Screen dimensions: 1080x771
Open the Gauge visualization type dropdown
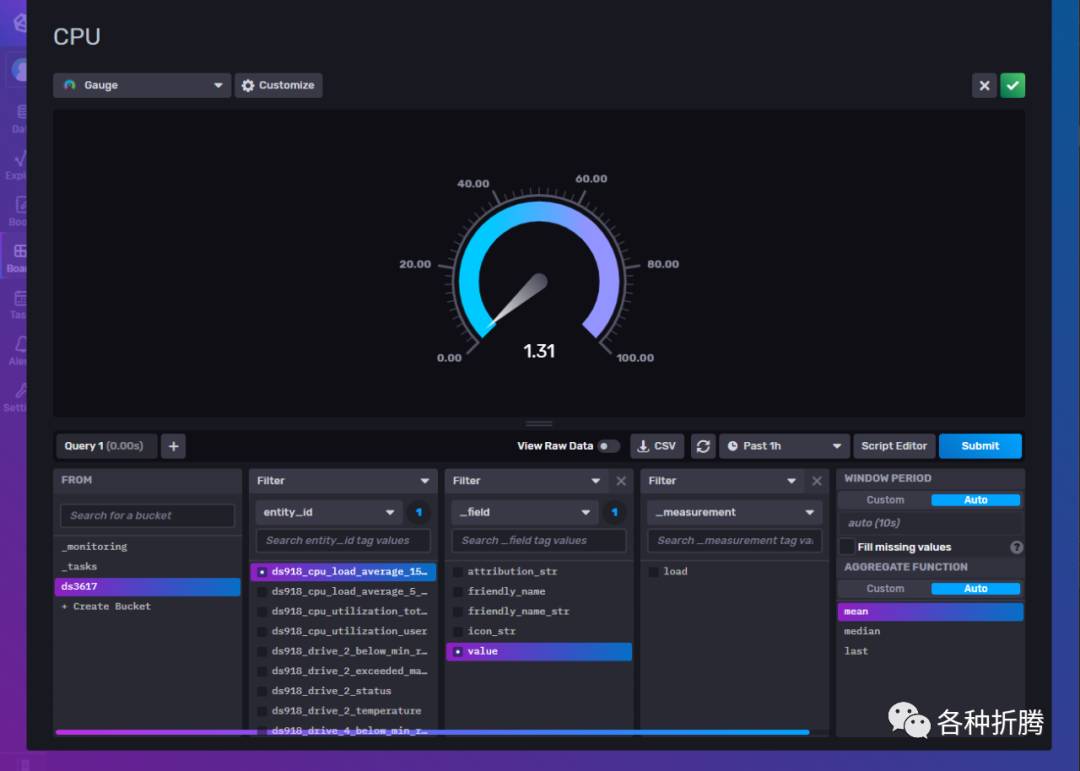point(142,85)
